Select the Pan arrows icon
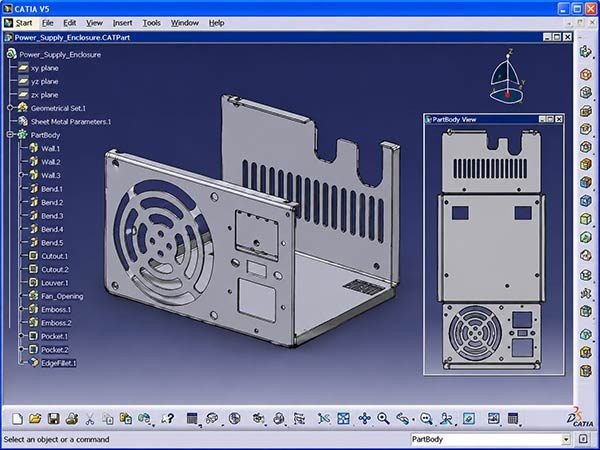This screenshot has height=450, width=600. click(364, 419)
